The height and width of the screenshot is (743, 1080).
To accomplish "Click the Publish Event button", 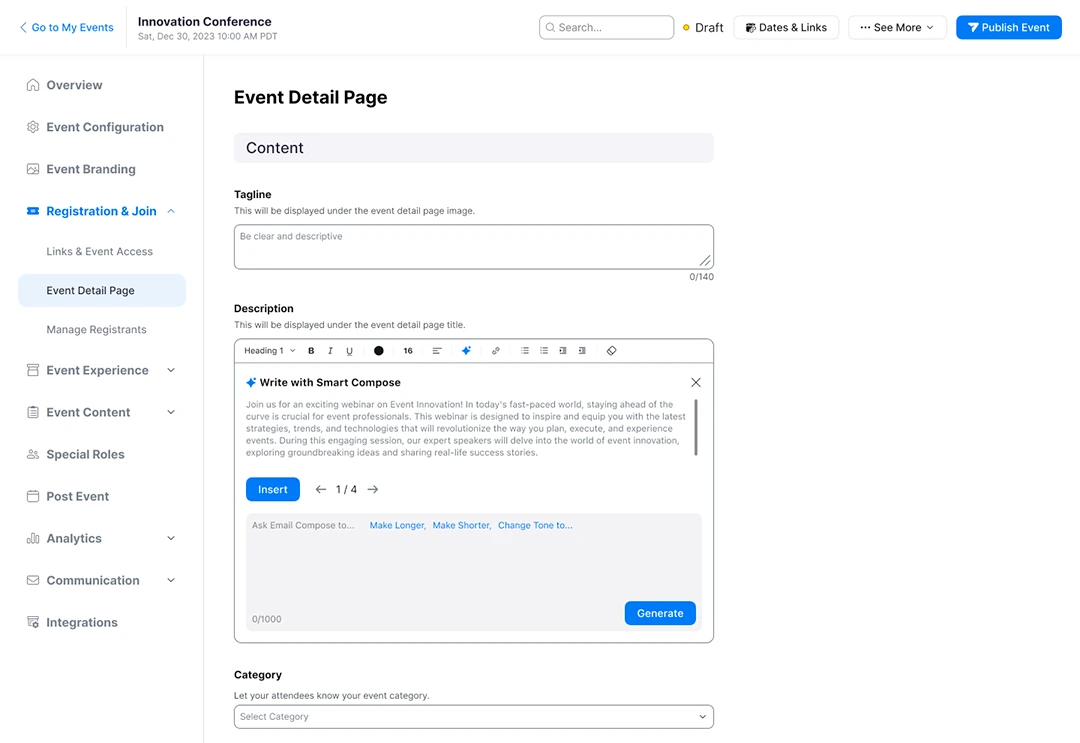I will coord(1008,27).
